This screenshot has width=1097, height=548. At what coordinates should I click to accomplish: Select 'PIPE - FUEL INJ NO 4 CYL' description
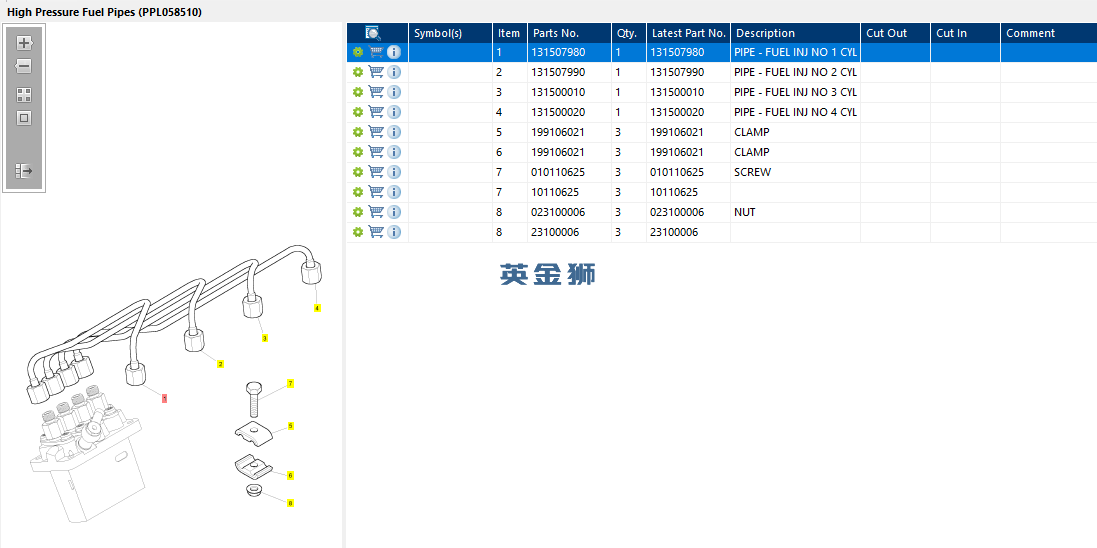pos(795,112)
